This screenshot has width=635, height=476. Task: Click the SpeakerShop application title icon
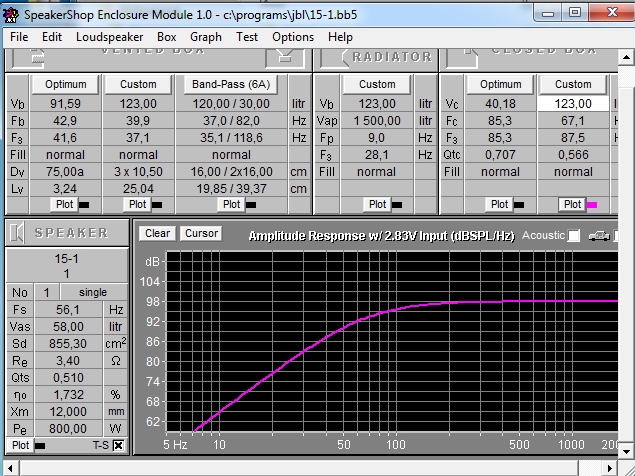[x=10, y=15]
